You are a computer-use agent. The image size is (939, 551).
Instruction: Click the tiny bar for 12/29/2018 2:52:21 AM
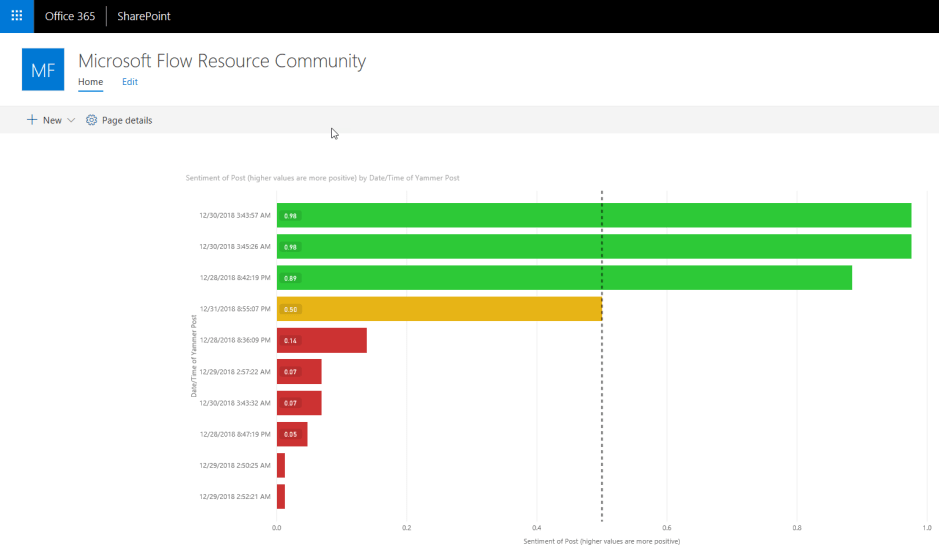pos(281,497)
